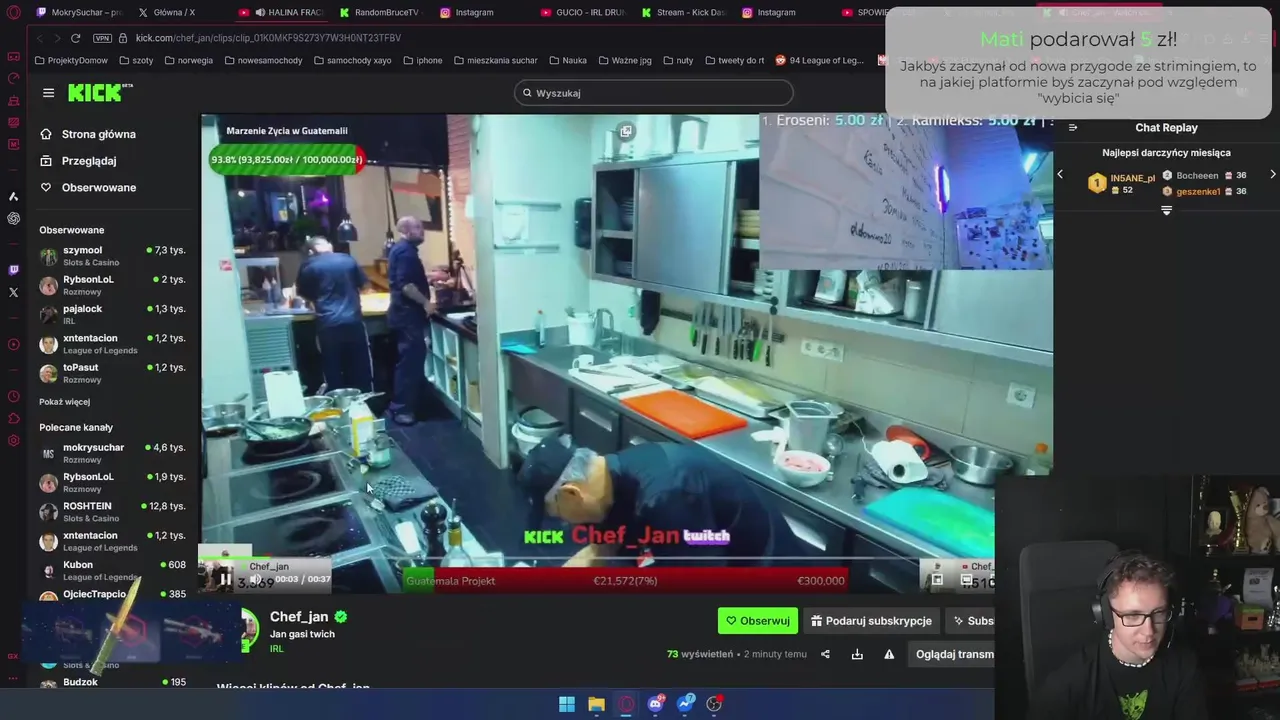The width and height of the screenshot is (1280, 720).
Task: Show next top gifter slide
Action: 1272,174
